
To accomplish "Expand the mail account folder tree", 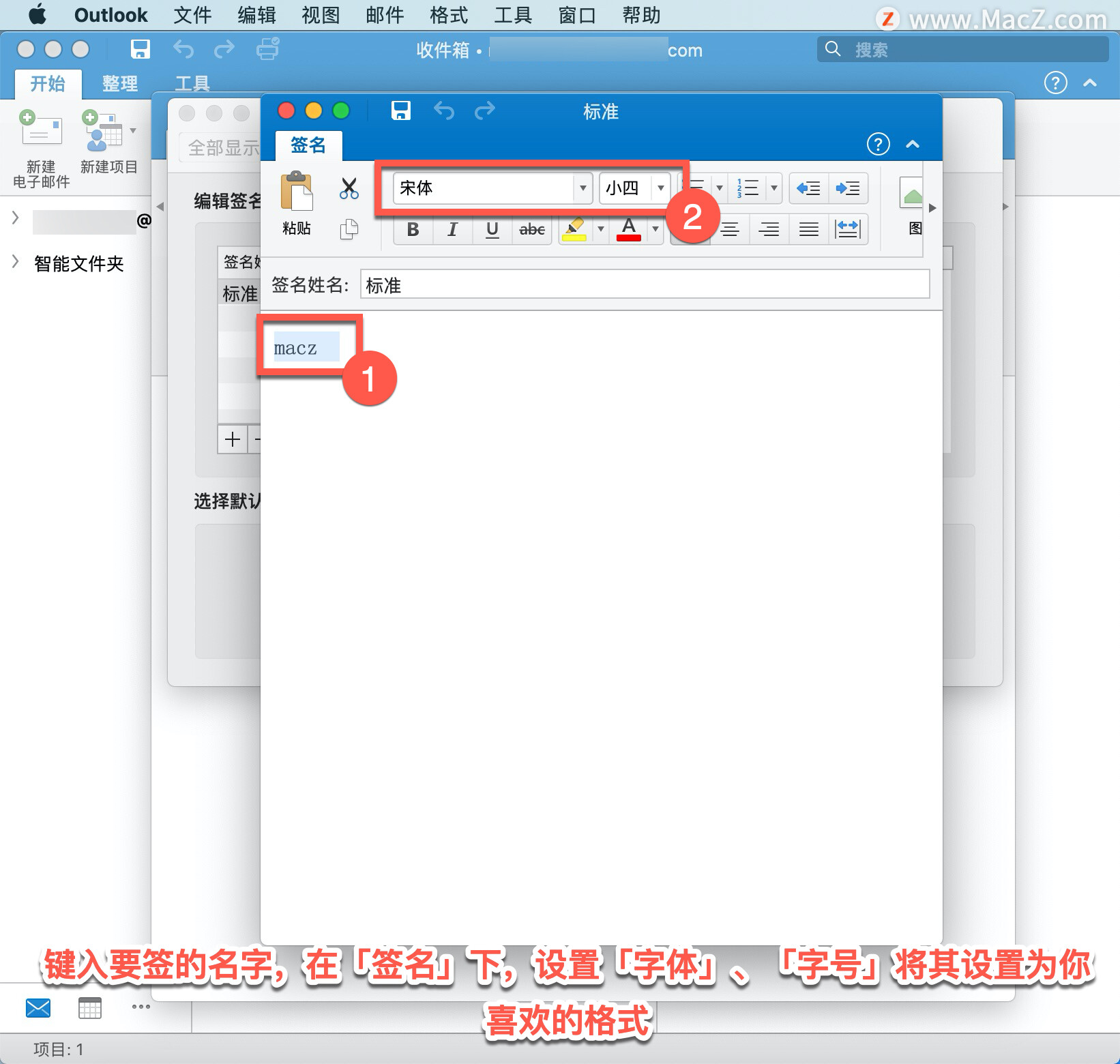I will coord(15,218).
